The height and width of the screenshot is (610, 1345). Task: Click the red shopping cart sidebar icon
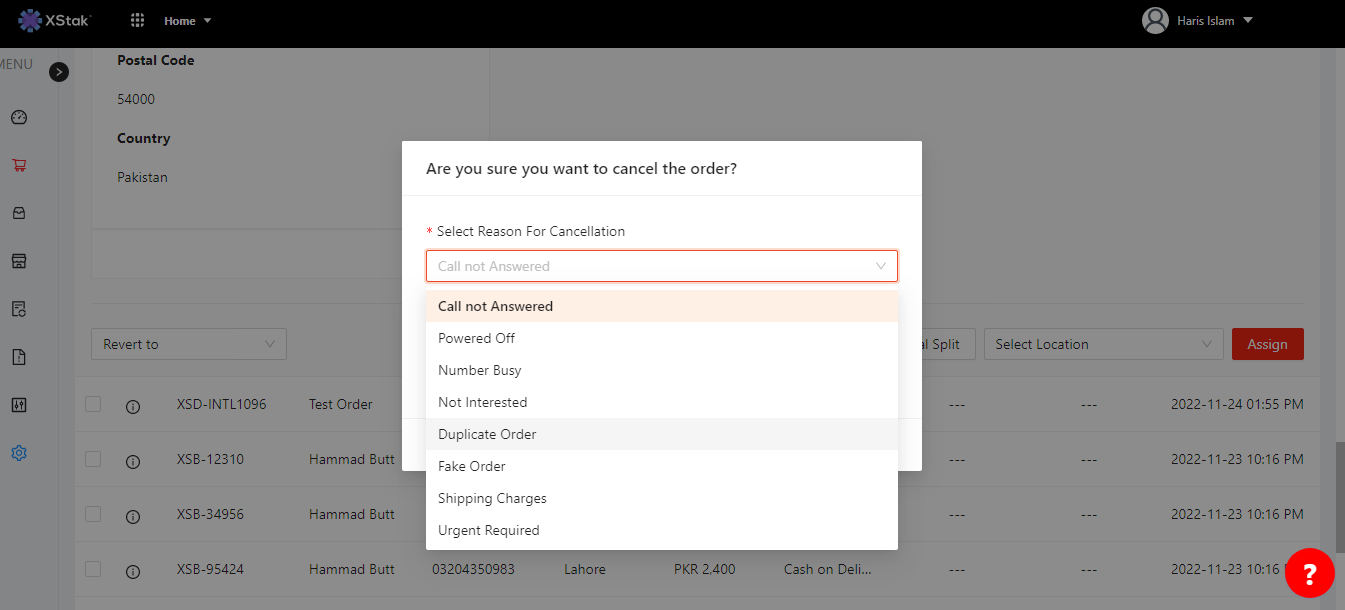click(x=19, y=166)
